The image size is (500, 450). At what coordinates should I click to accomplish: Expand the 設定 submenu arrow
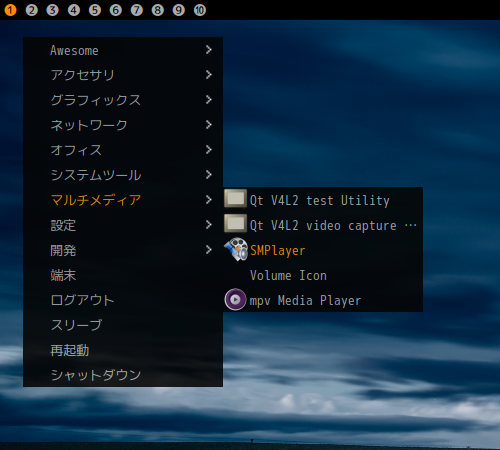[x=209, y=225]
